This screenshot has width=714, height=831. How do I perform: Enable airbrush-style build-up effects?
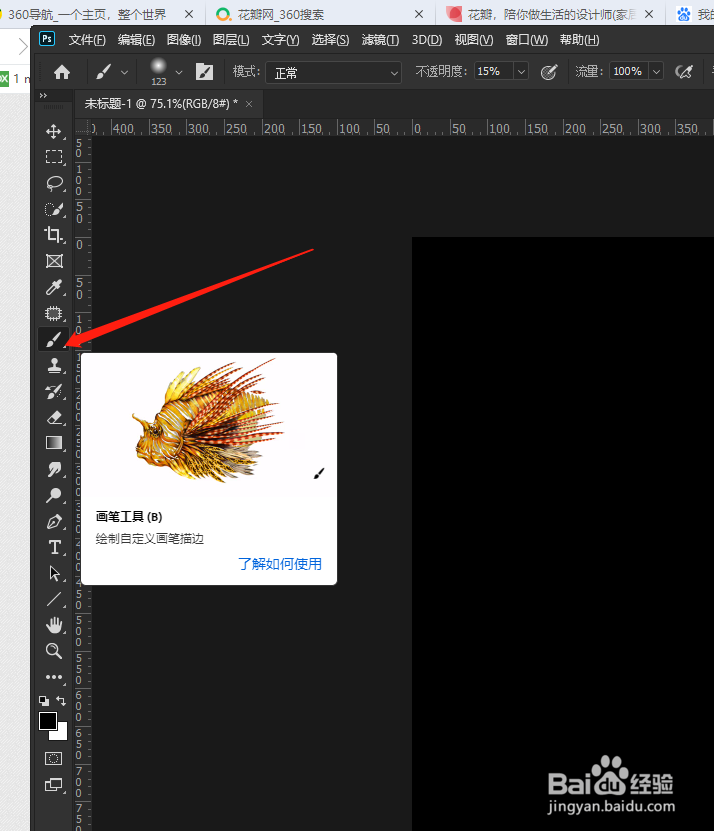pyautogui.click(x=684, y=72)
